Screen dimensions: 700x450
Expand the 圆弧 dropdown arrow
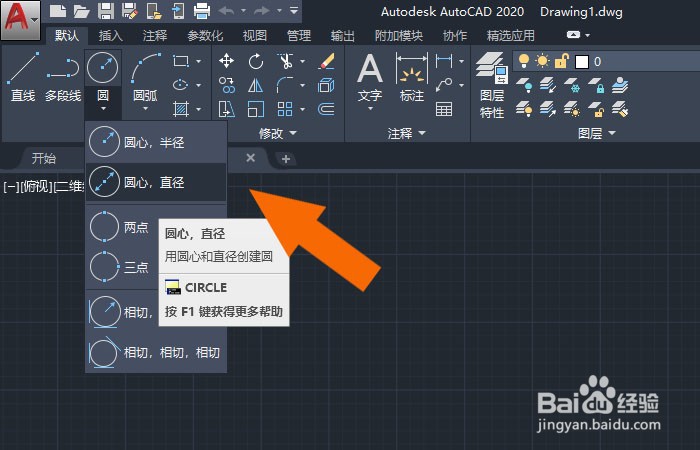[x=145, y=109]
